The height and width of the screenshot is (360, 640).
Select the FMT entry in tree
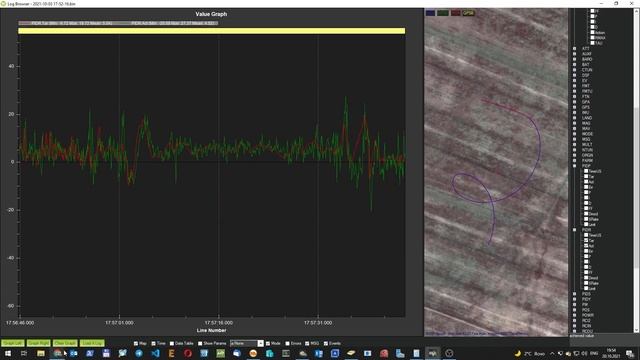[586, 85]
